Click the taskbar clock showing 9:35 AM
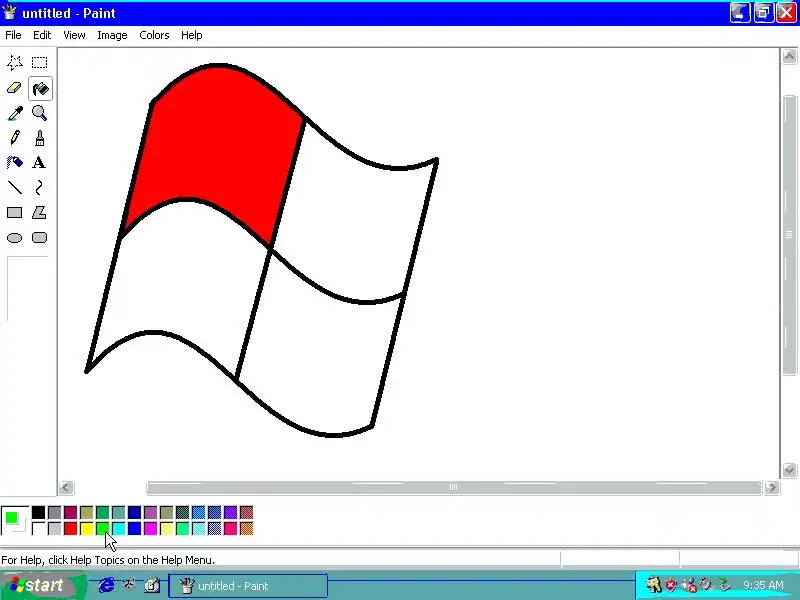800x600 pixels. (x=763, y=585)
